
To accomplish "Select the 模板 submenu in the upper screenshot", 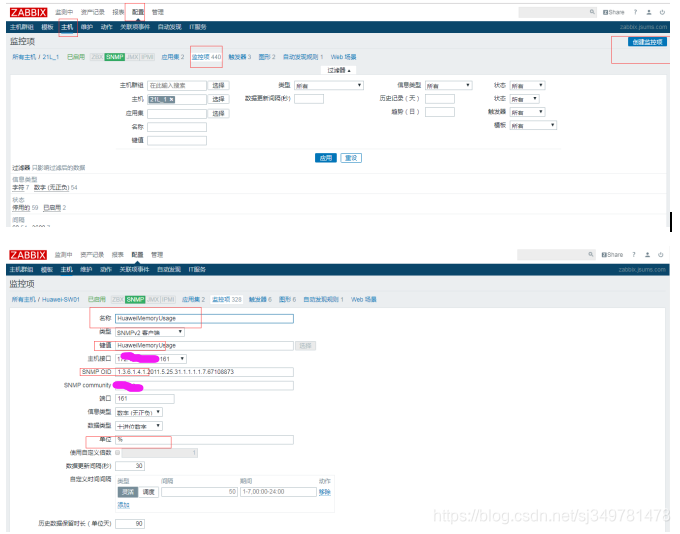I will point(47,27).
